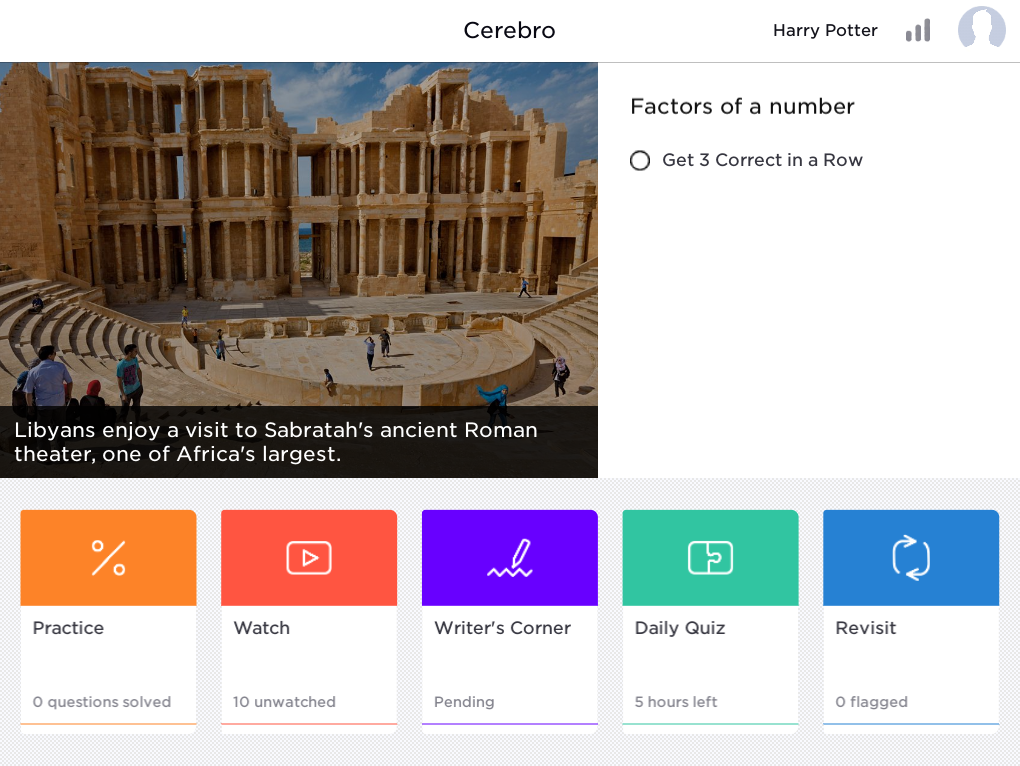Click the user profile avatar

click(982, 27)
